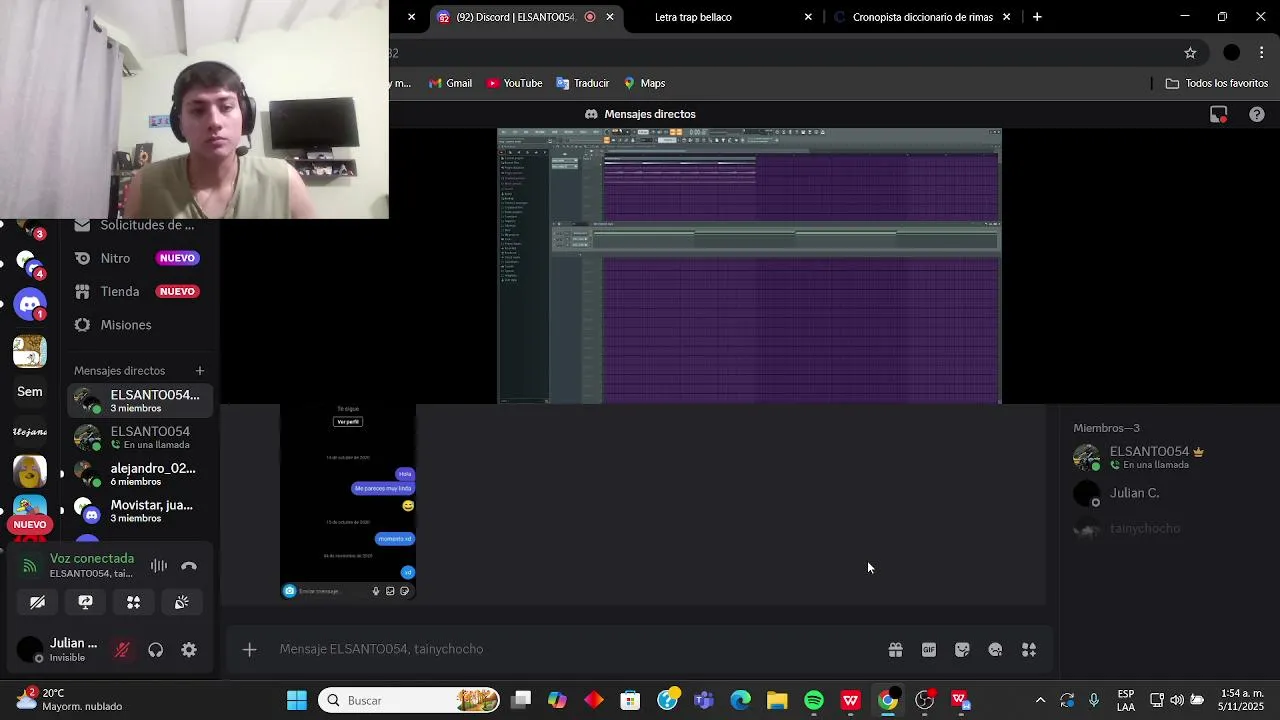The image size is (1280, 720).
Task: Add attachment with plus button
Action: click(x=249, y=650)
